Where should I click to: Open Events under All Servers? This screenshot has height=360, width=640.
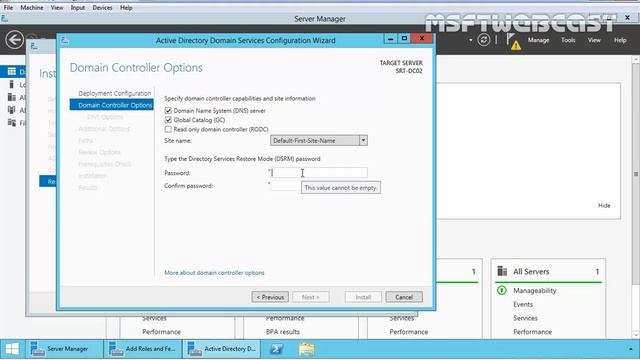click(x=523, y=304)
